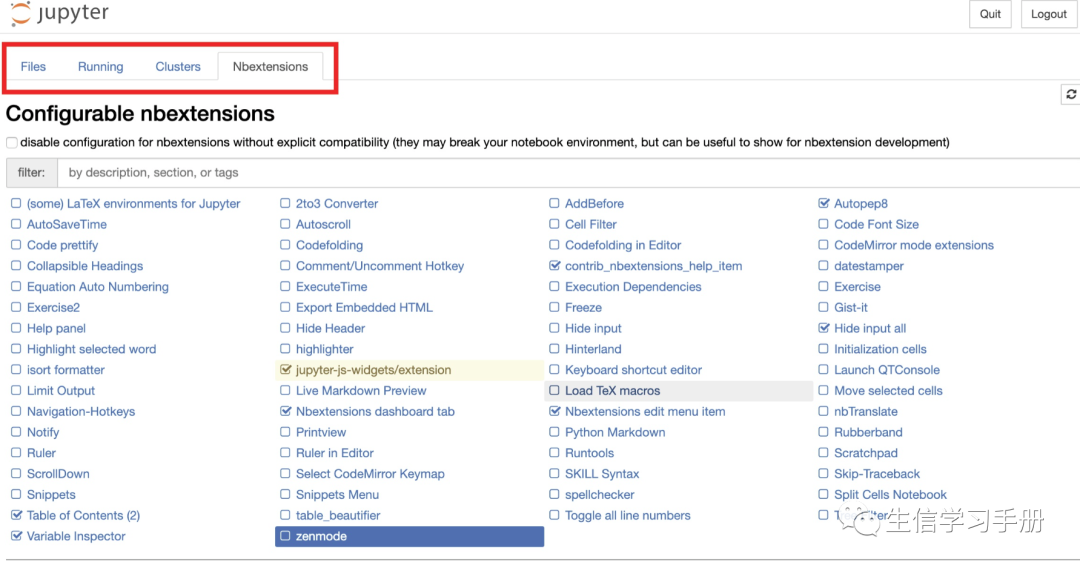This screenshot has height=568, width=1080.
Task: Select the Highlight selected word link
Action: coord(92,349)
